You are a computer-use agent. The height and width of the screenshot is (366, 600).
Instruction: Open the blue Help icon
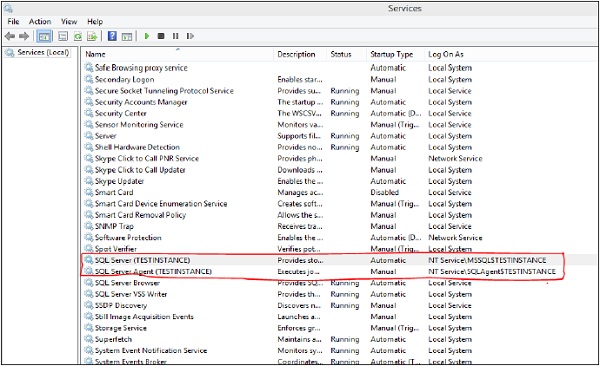click(x=112, y=36)
